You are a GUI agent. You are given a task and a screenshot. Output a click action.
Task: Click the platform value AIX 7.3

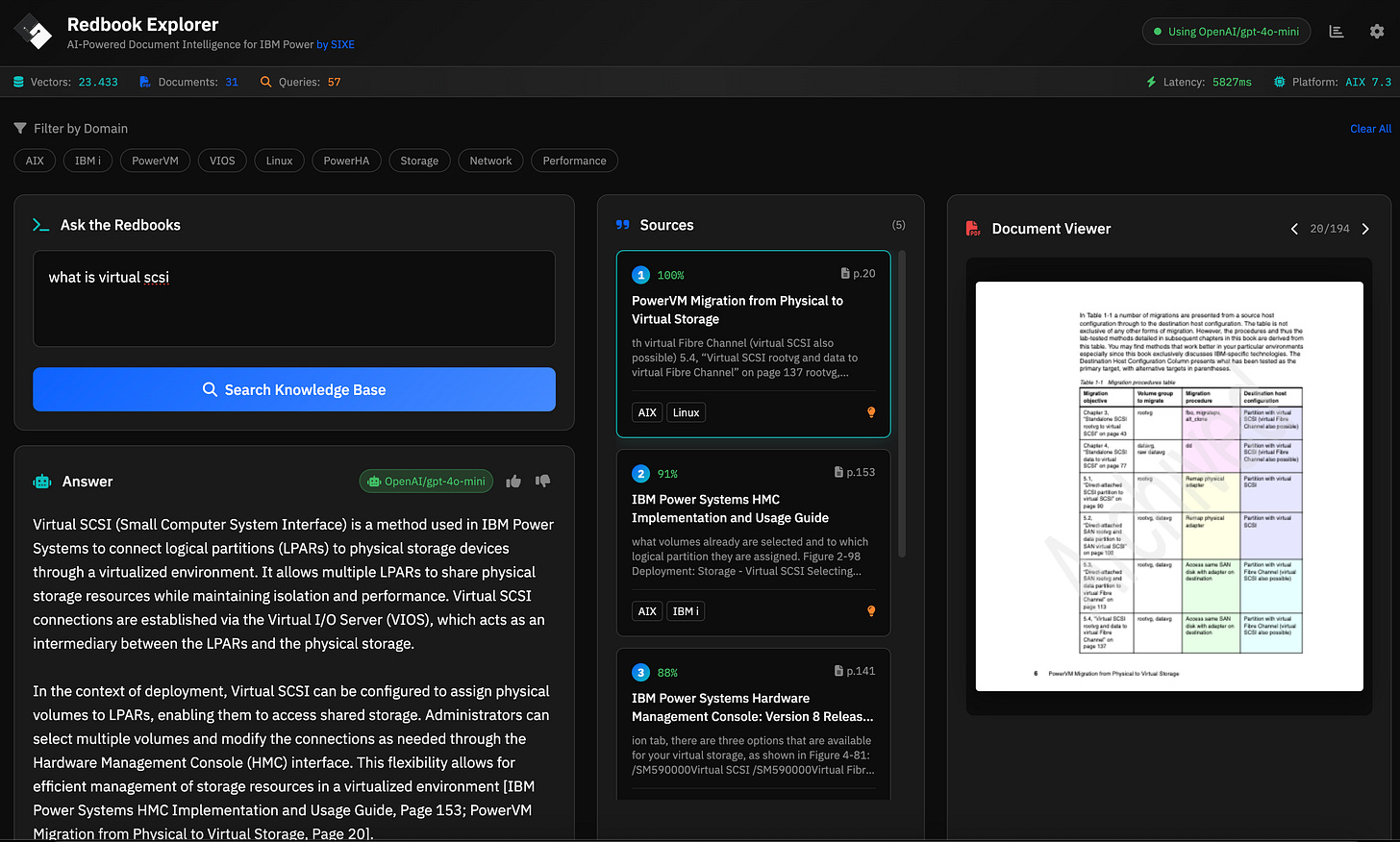(1368, 82)
